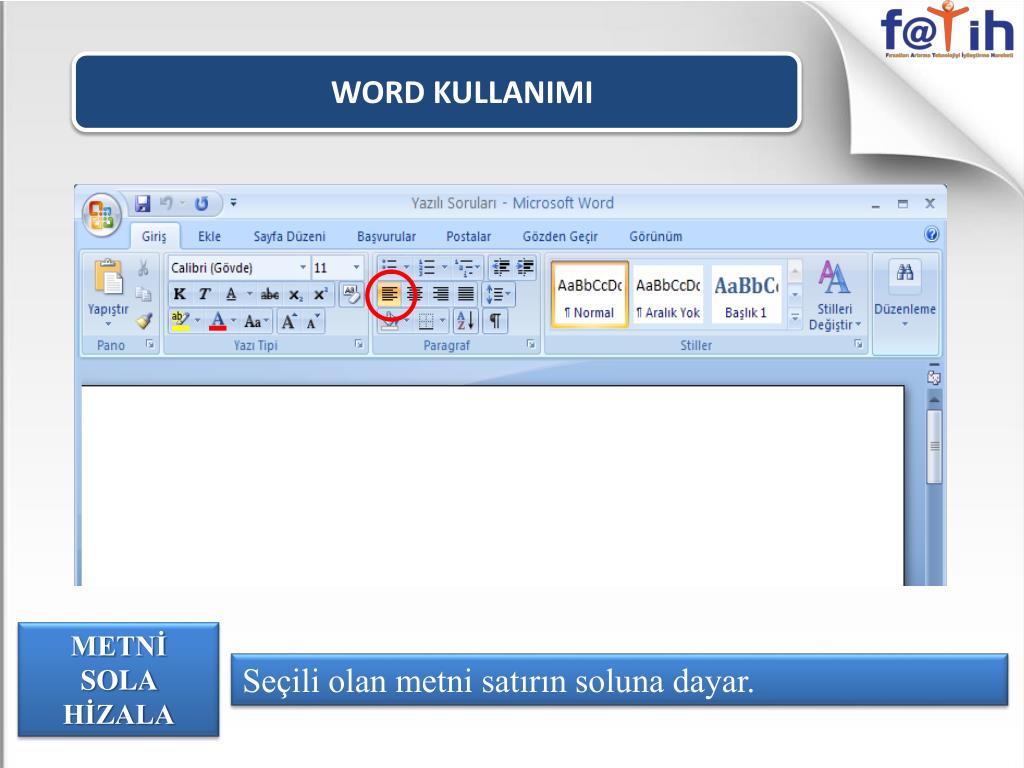Apply yellow text highlight color

(x=180, y=321)
